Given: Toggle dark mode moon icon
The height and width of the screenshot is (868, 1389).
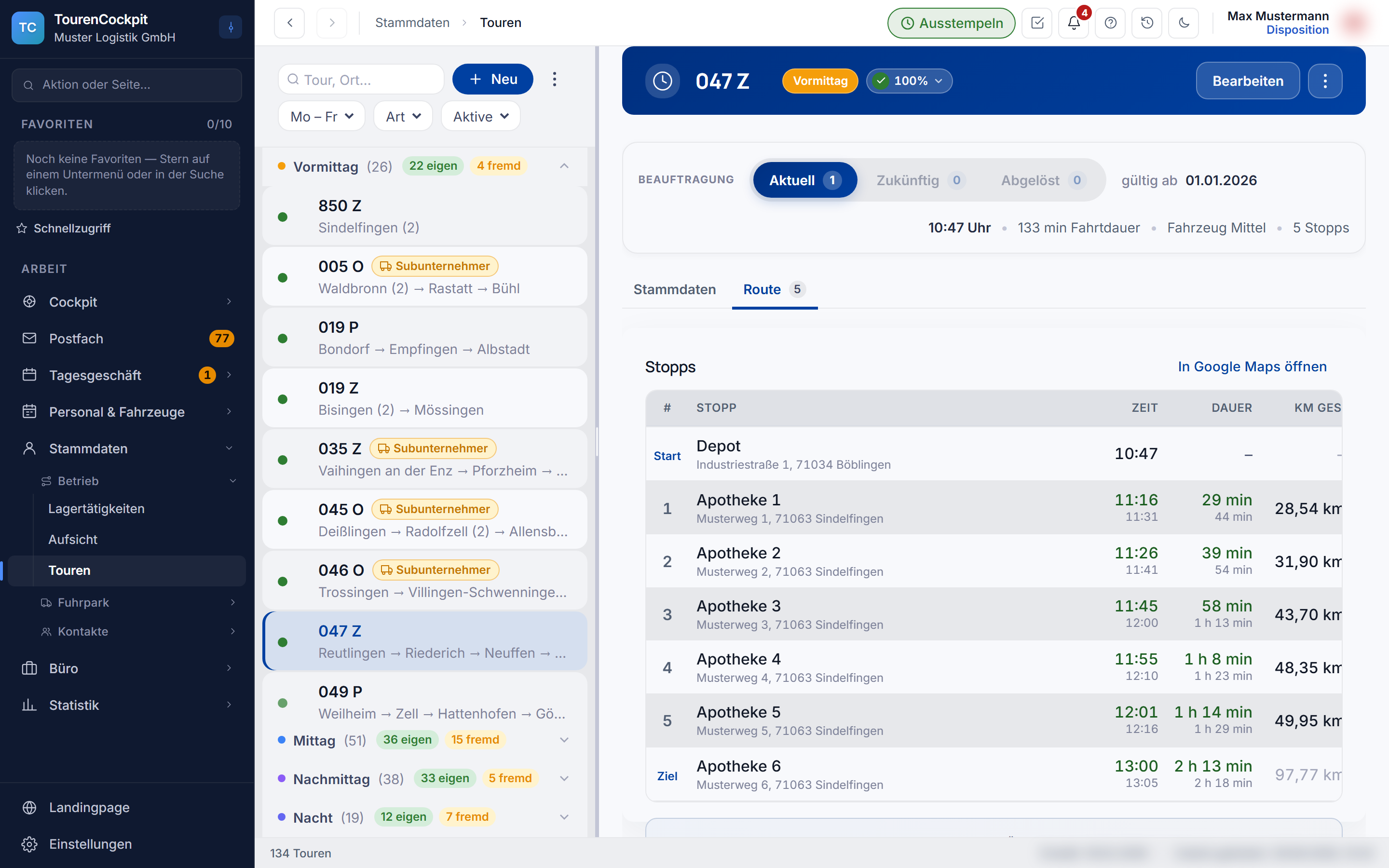Looking at the screenshot, I should tap(1184, 23).
